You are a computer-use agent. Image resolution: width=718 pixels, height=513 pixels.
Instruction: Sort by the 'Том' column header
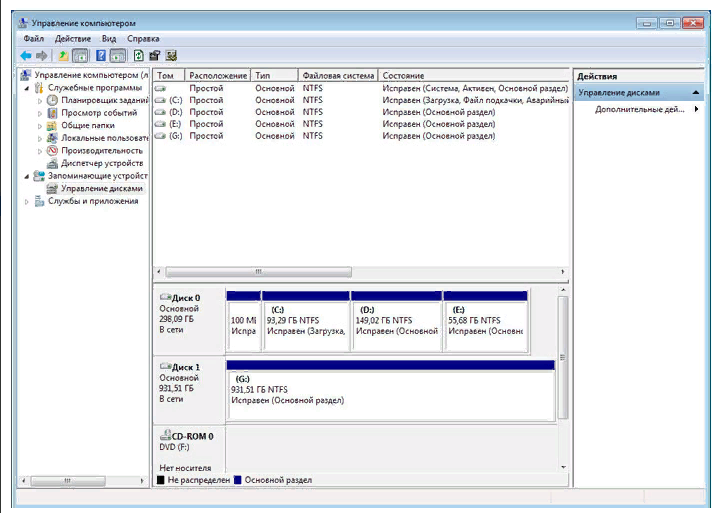(169, 76)
